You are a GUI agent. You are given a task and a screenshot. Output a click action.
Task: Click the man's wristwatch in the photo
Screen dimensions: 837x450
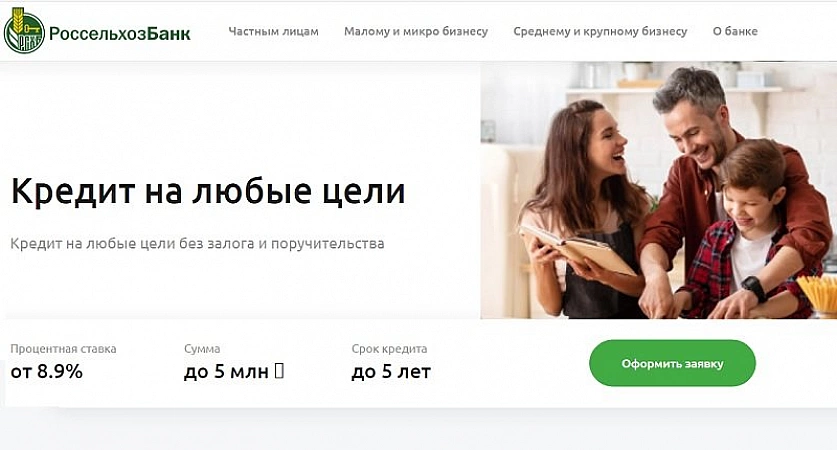pyautogui.click(x=754, y=289)
